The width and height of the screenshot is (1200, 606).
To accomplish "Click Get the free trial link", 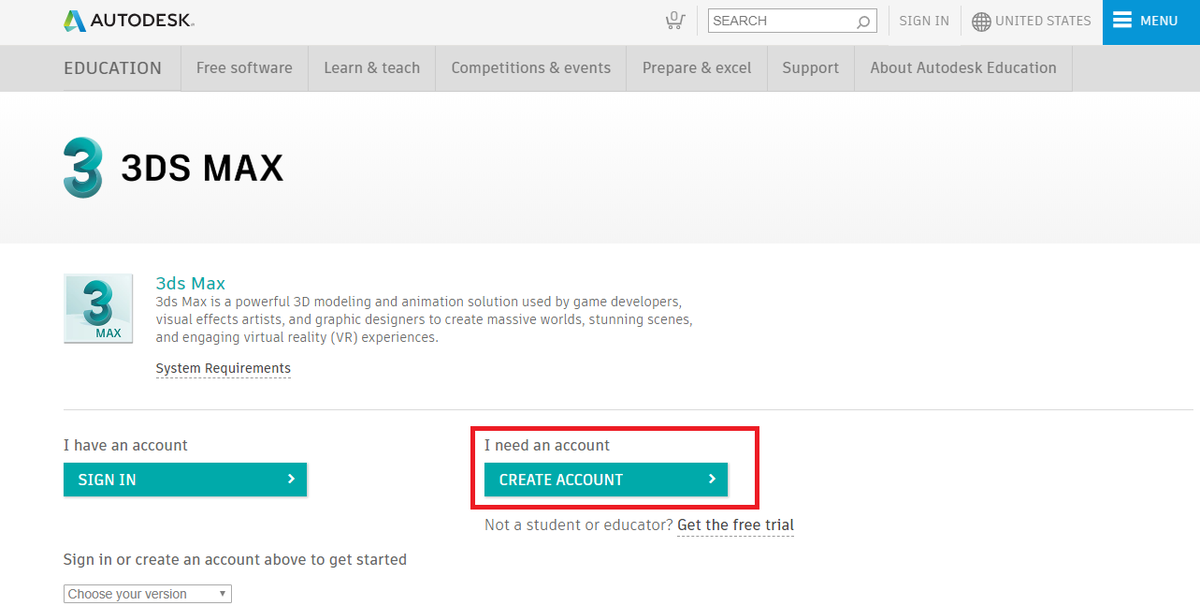I will point(735,525).
